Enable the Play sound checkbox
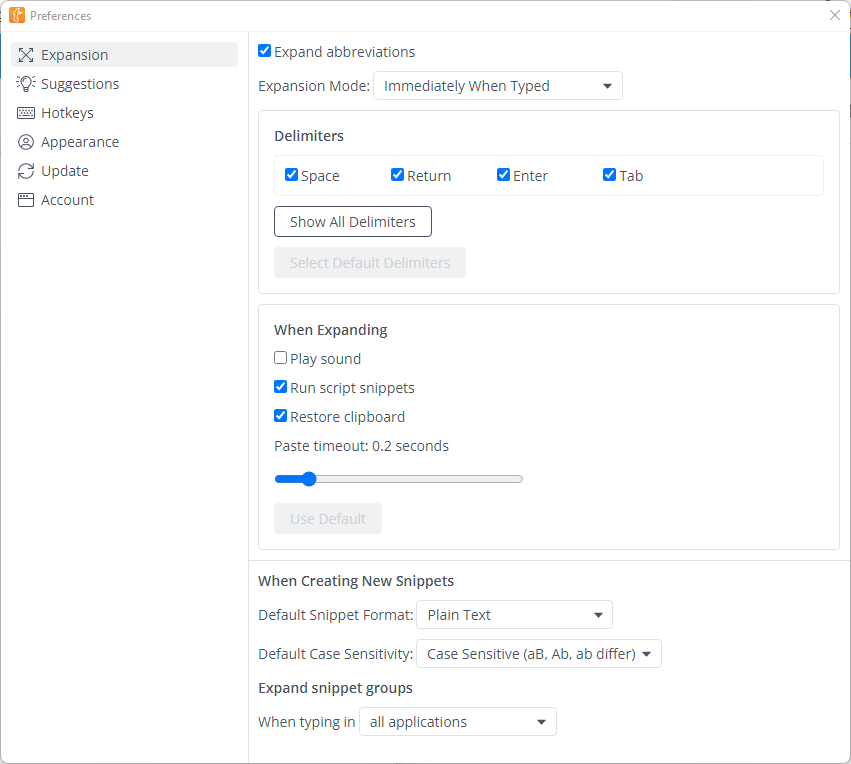 281,358
